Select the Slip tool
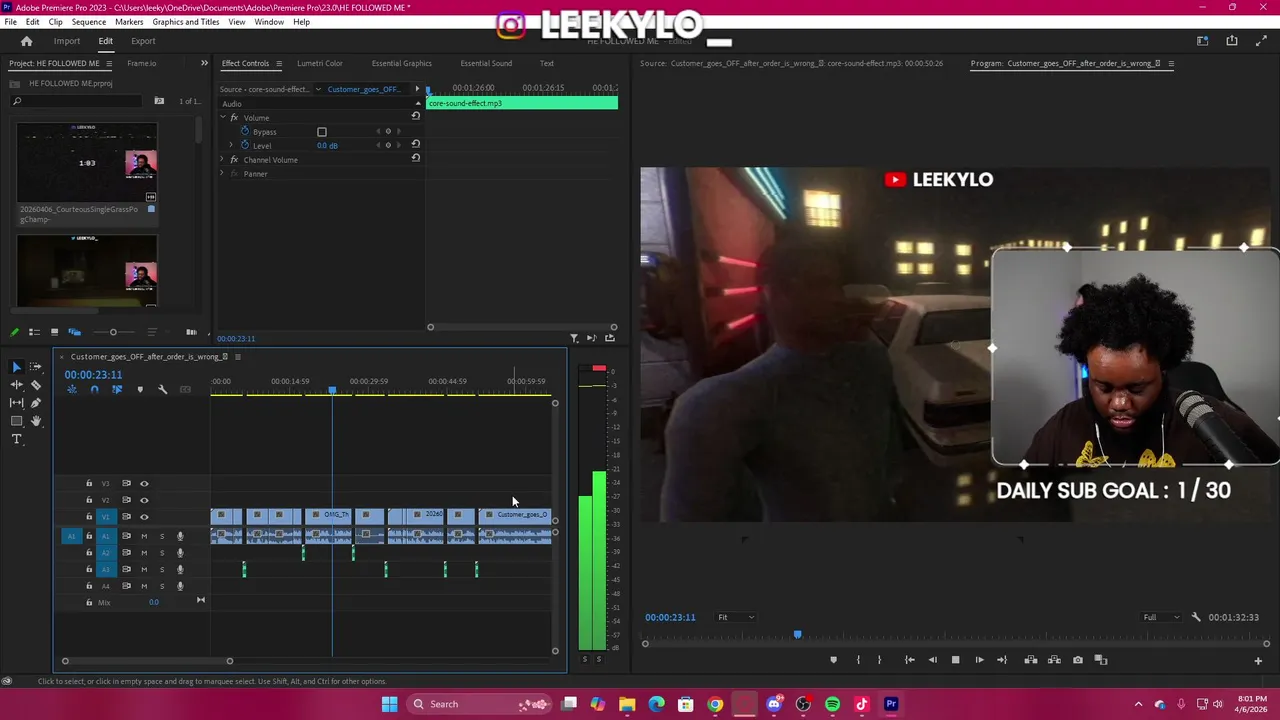Screen dimensions: 1280x720 (x=16, y=403)
